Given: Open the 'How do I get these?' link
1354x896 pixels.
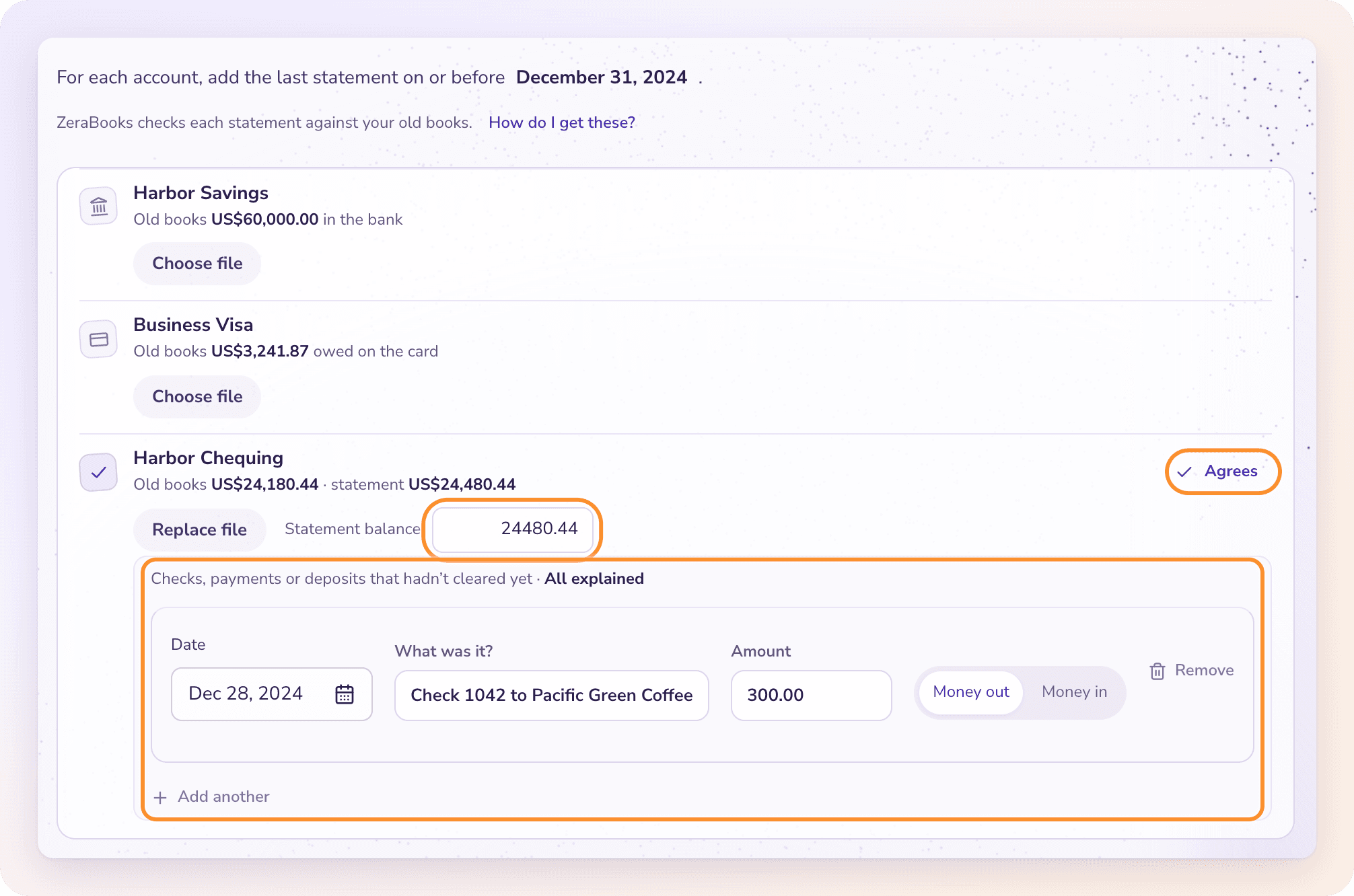Looking at the screenshot, I should pos(562,122).
